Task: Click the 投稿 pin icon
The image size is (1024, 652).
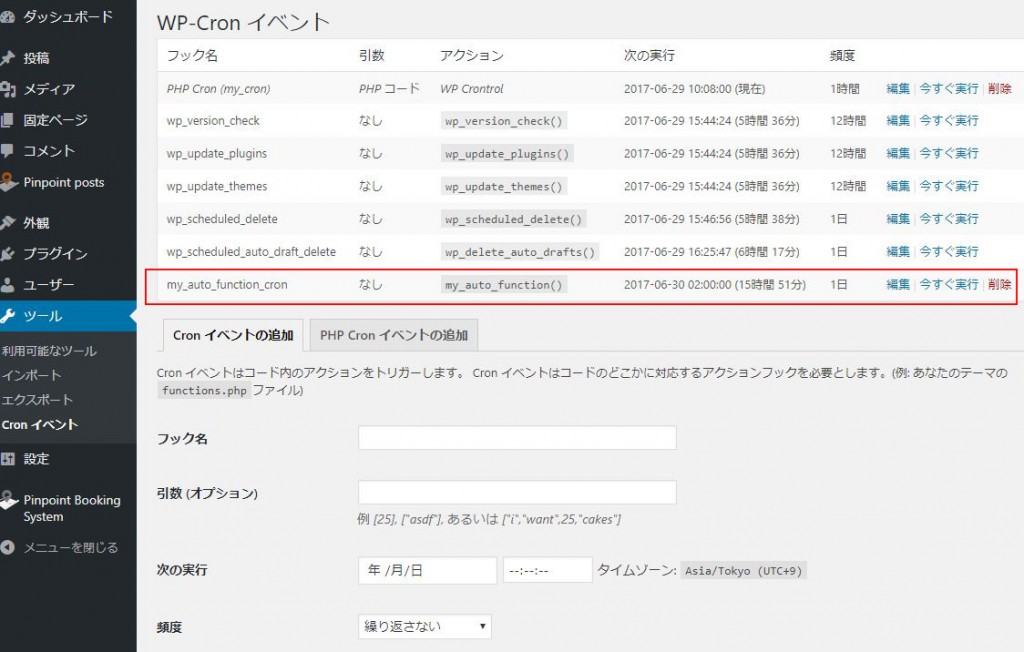Action: point(7,58)
